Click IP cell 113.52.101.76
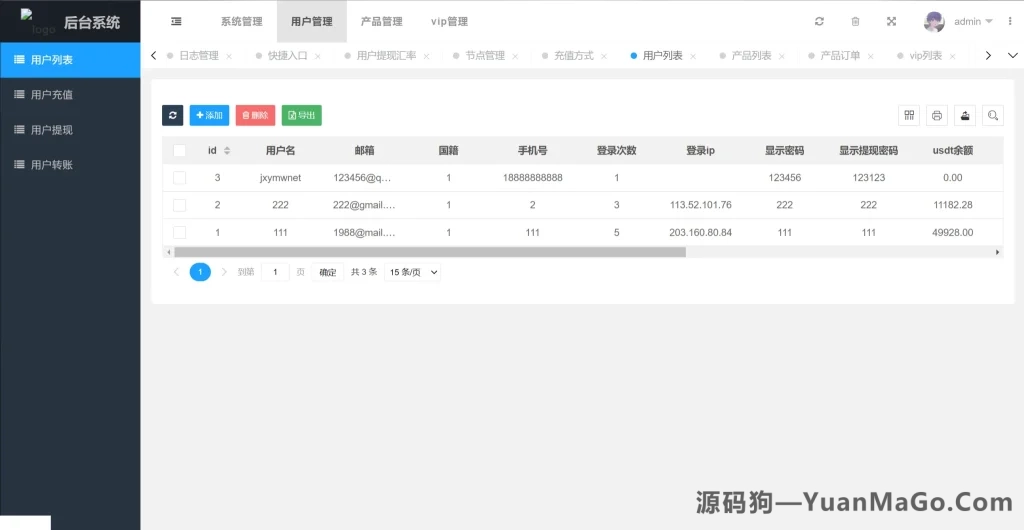The image size is (1024, 530). click(701, 205)
